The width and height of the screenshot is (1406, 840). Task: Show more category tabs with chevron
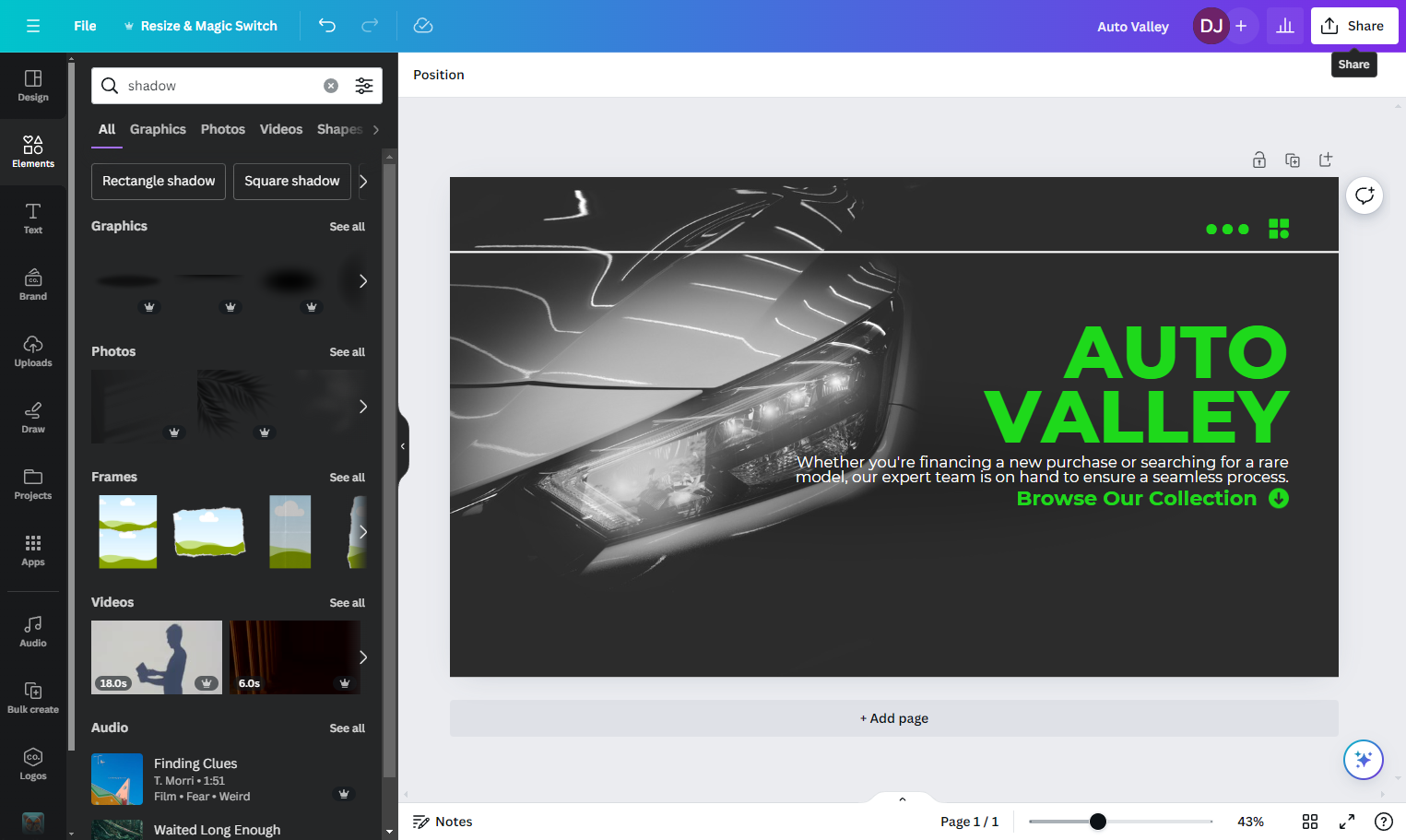pyautogui.click(x=376, y=130)
